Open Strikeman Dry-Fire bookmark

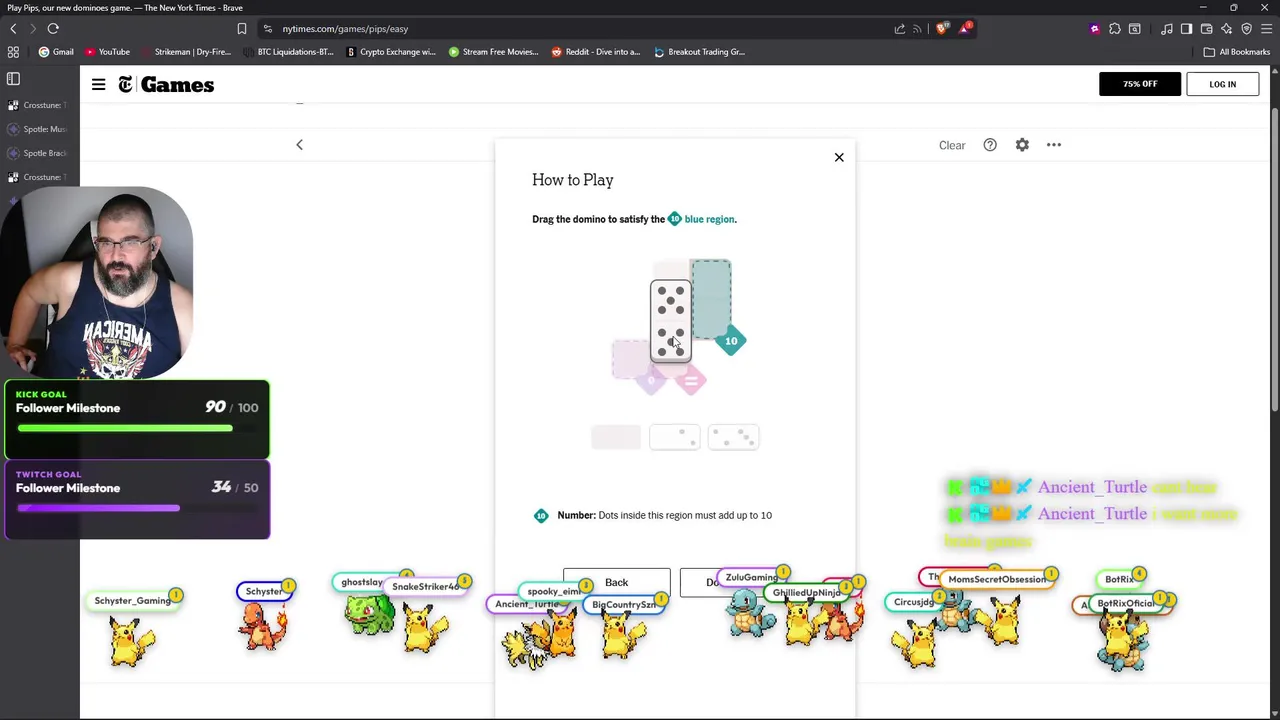(x=185, y=52)
